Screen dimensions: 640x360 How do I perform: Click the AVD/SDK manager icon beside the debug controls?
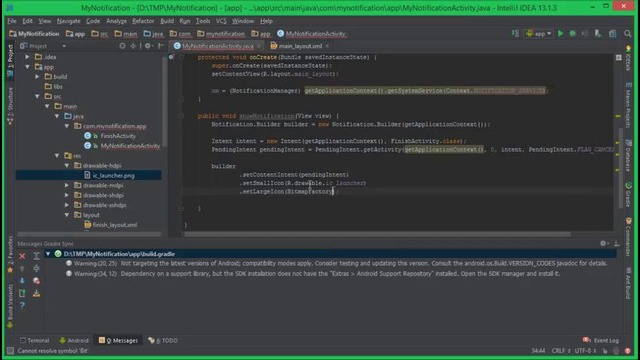[x=598, y=34]
